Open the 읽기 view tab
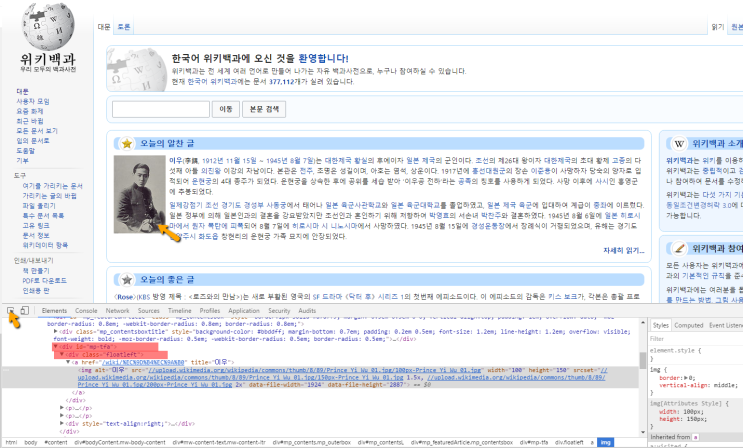 pos(718,27)
